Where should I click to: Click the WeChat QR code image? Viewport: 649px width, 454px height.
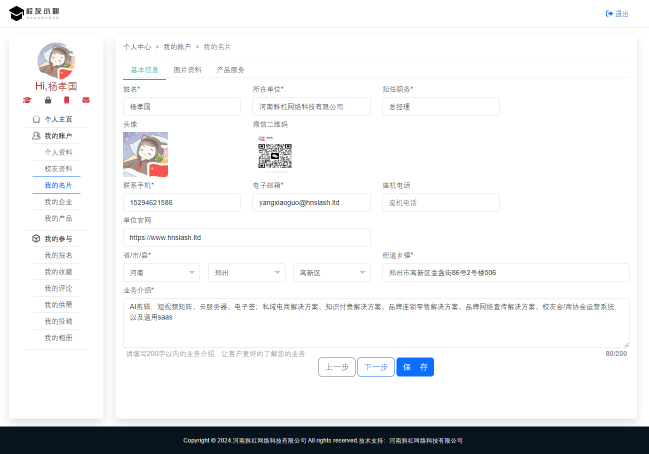click(x=275, y=154)
